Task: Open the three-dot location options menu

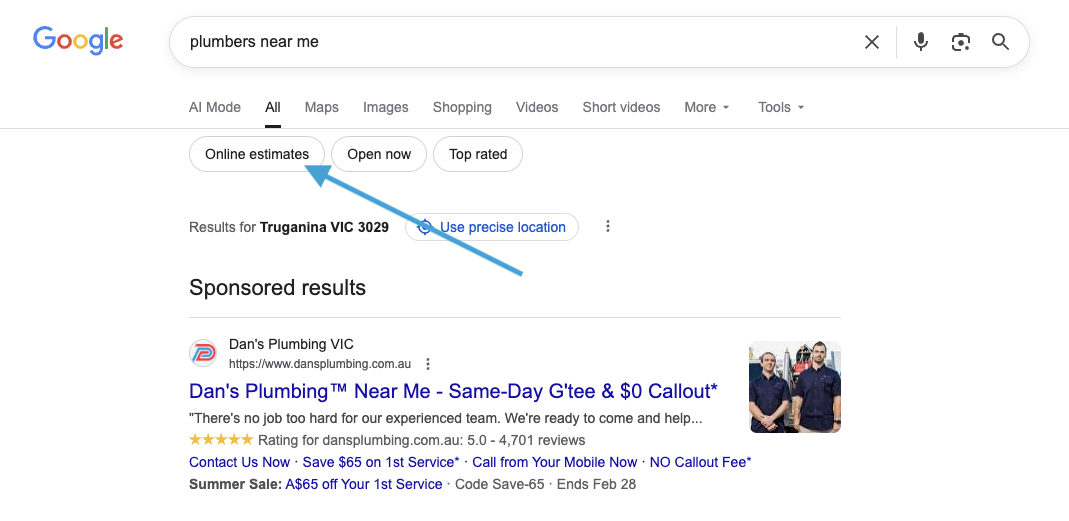Action: [x=607, y=227]
